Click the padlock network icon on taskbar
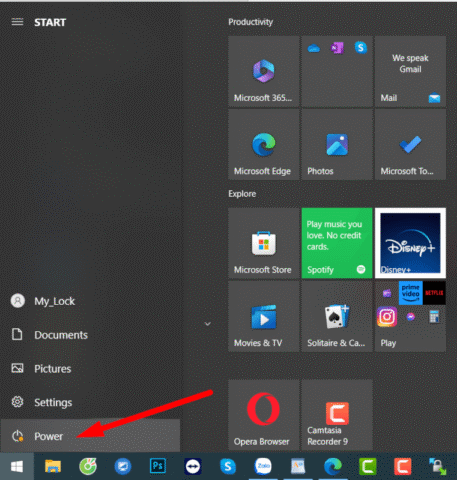The height and width of the screenshot is (480, 457). pyautogui.click(x=437, y=466)
